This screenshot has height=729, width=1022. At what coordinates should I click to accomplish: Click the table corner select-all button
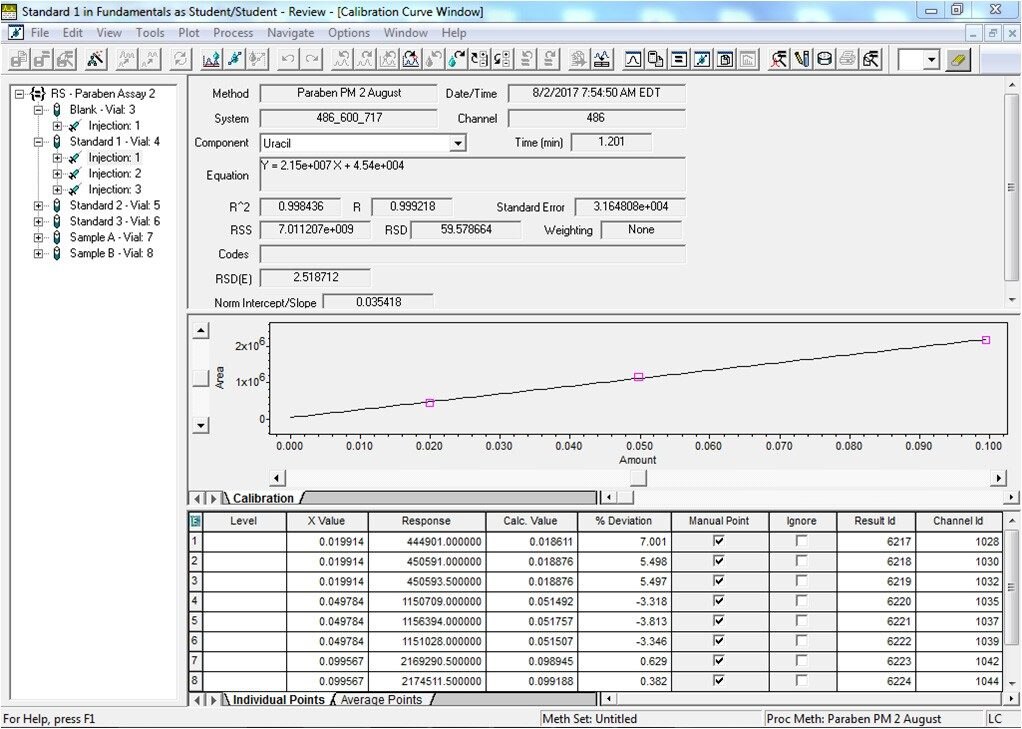pyautogui.click(x=196, y=521)
